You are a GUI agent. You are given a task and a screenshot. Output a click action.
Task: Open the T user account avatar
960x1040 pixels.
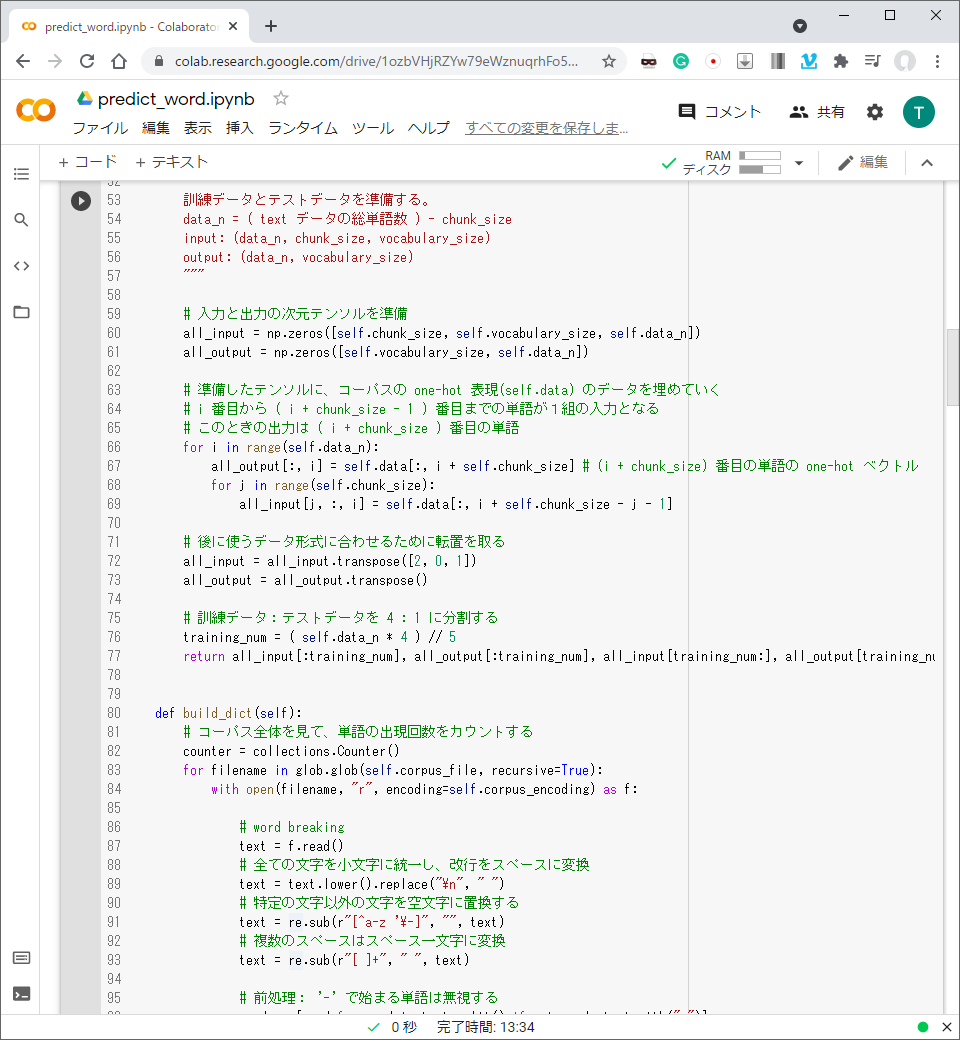click(x=919, y=112)
